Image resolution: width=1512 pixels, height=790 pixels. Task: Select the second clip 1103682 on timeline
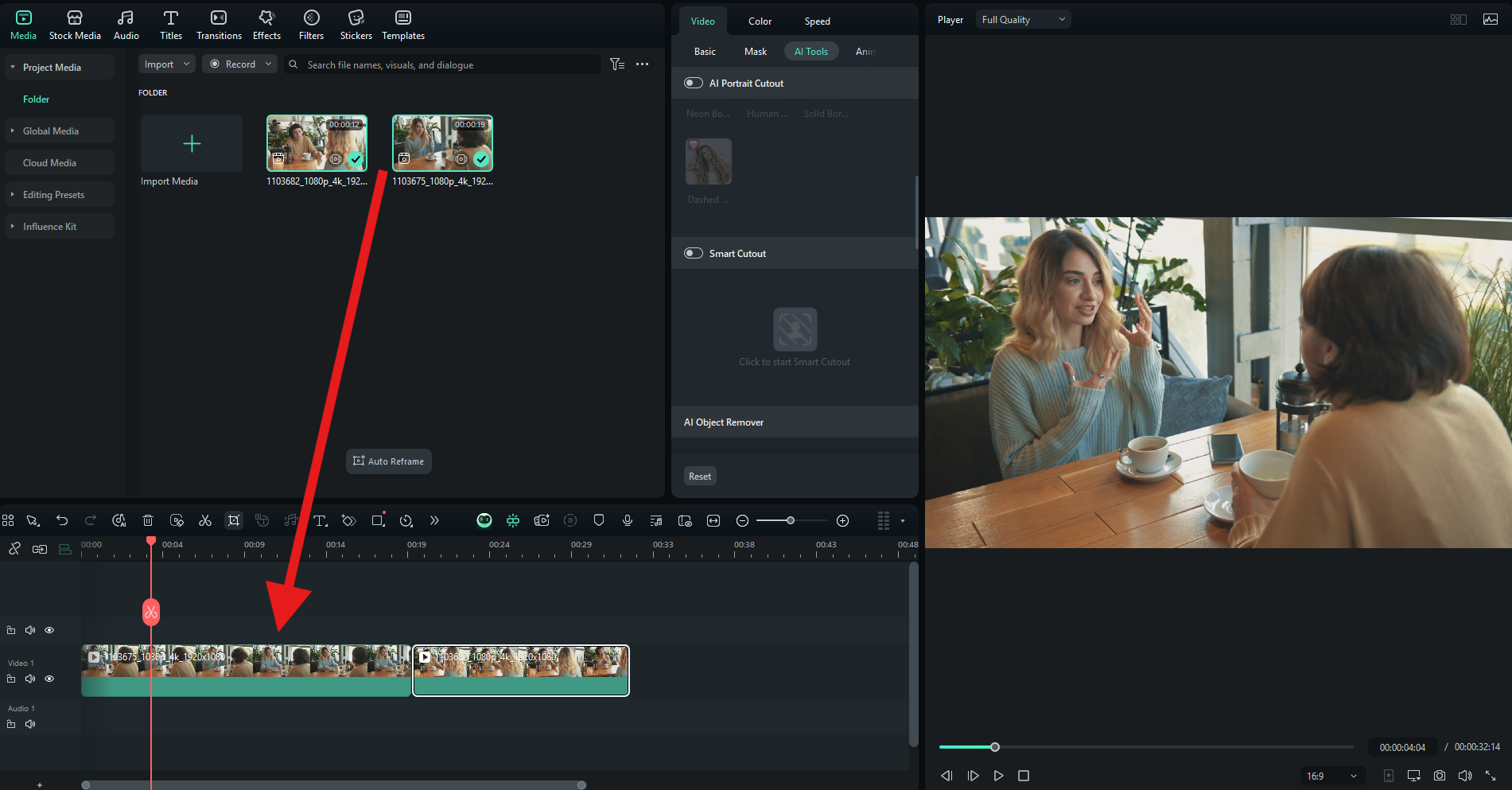[521, 671]
